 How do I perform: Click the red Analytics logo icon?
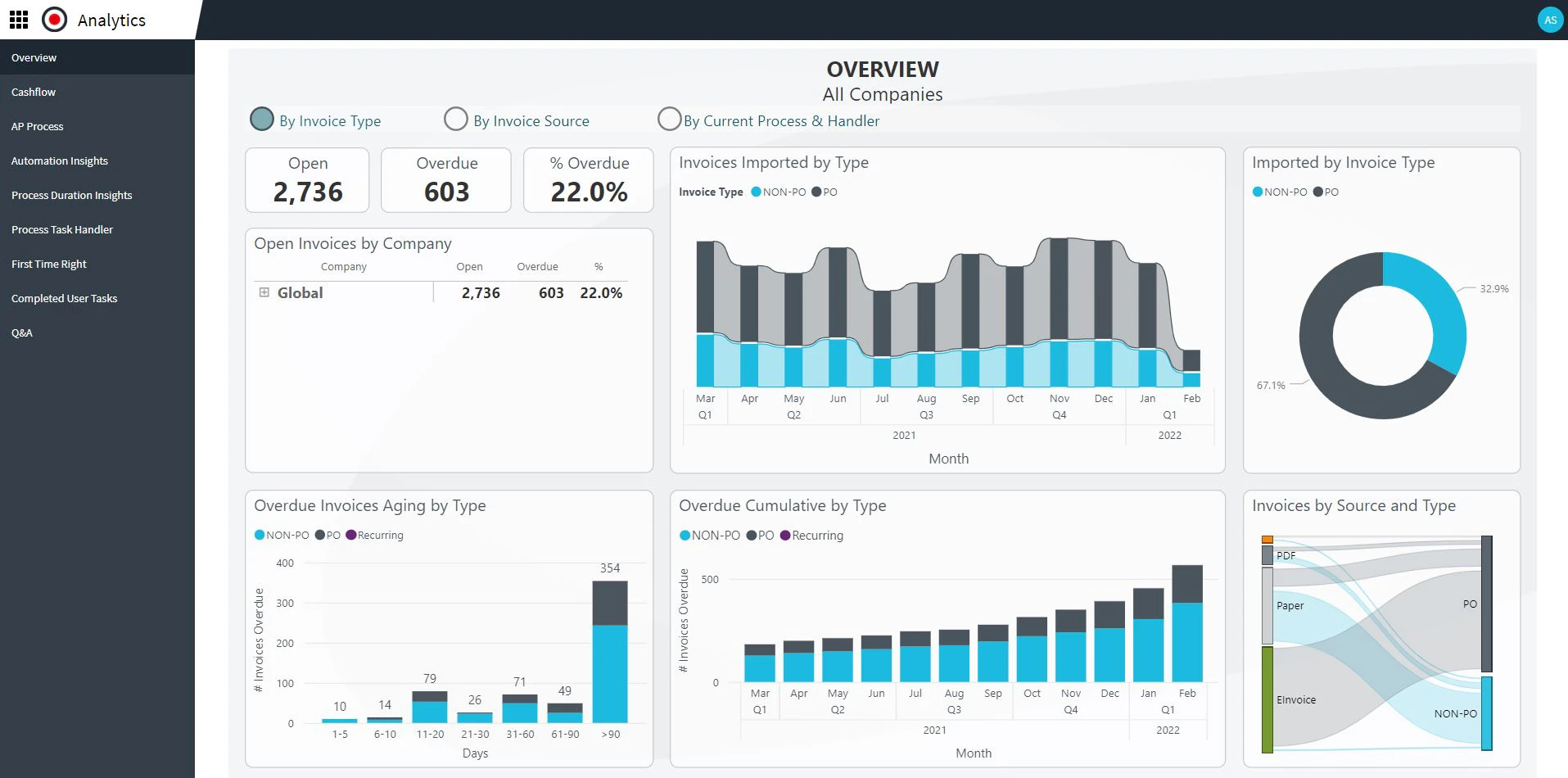(54, 19)
